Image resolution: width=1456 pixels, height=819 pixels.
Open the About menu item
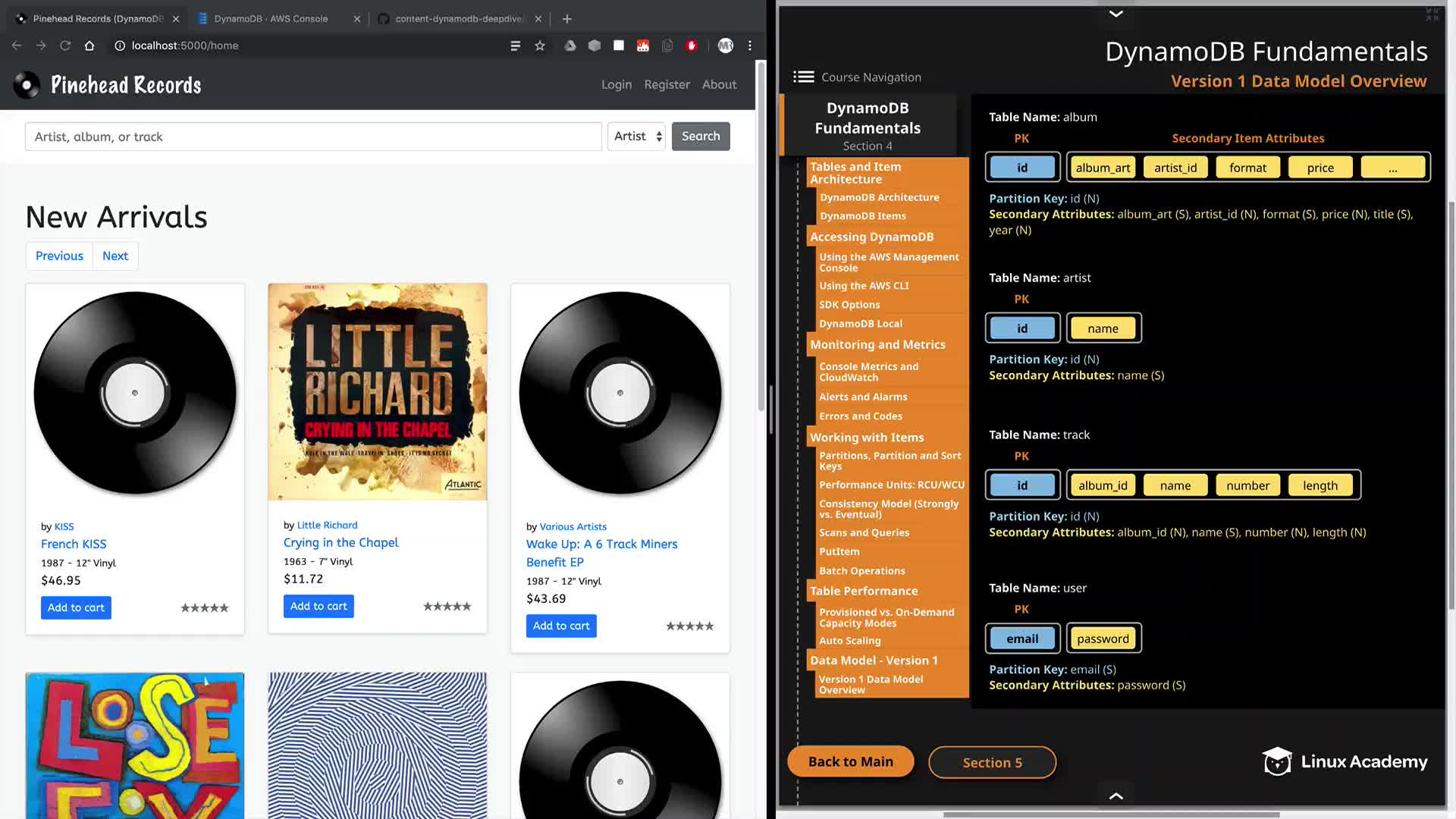(718, 84)
